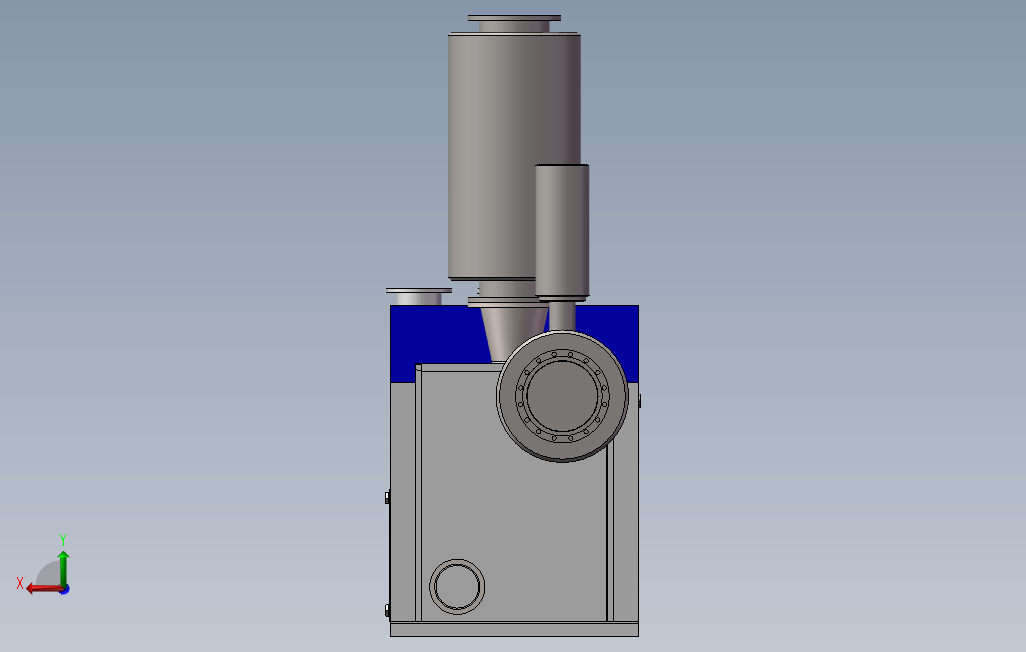
Task: Select the short flanged nozzle on blue housing
Action: tap(419, 297)
